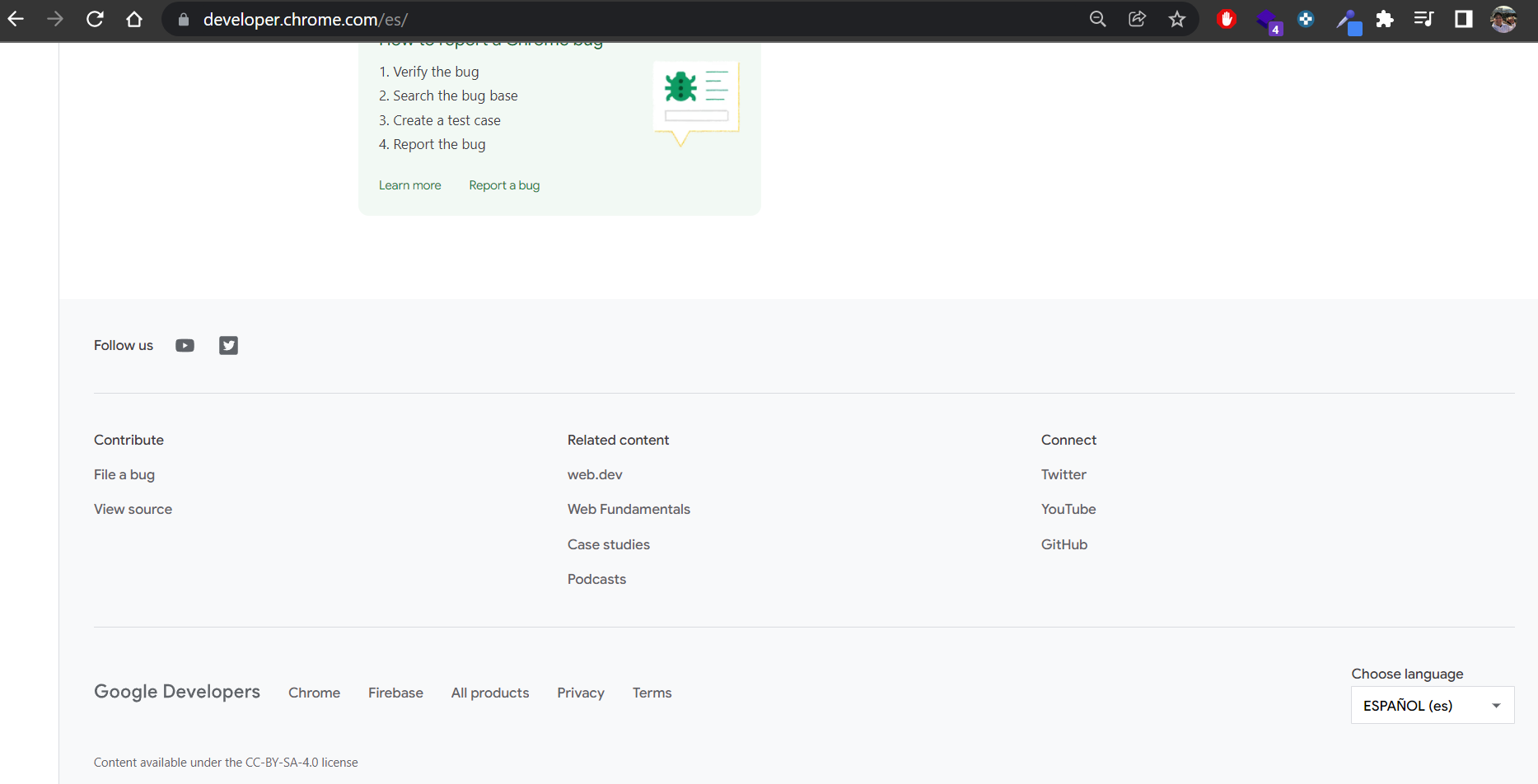Select the Firebase footer menu item

coord(395,693)
